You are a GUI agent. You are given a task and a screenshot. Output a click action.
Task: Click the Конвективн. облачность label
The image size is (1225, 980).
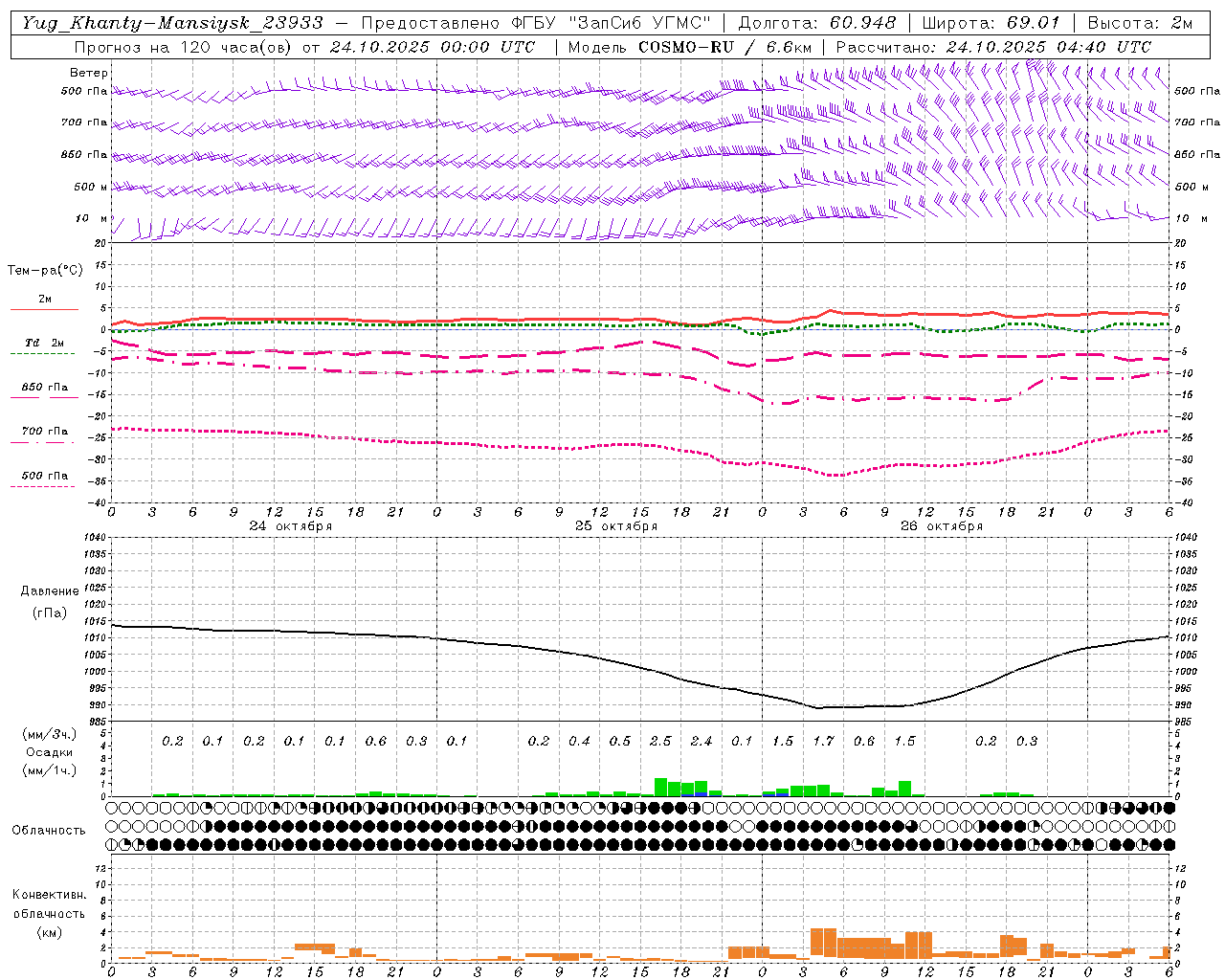click(49, 904)
